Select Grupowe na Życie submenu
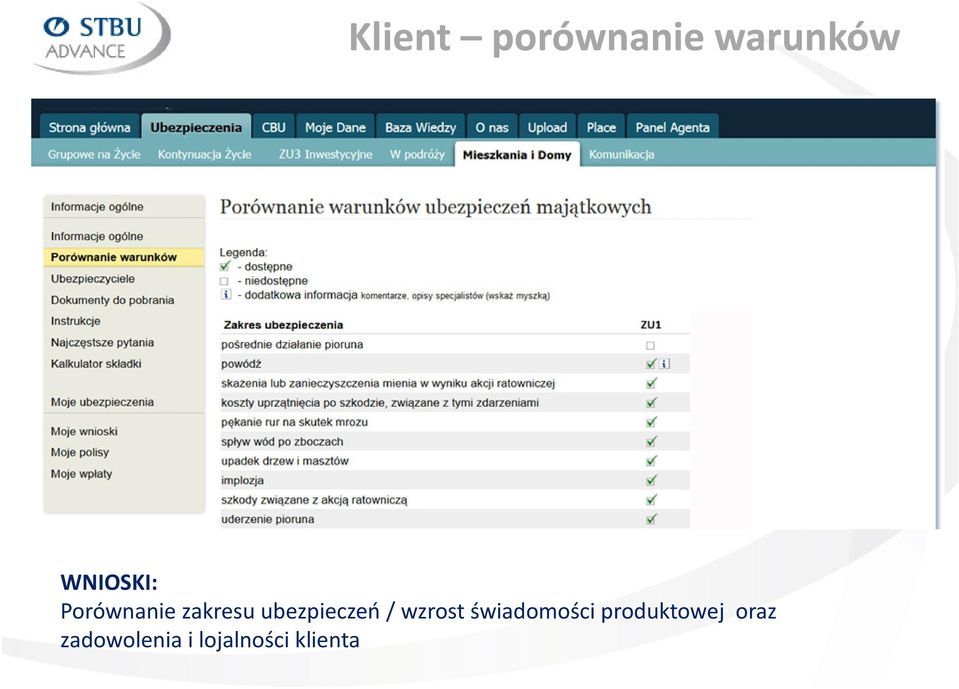Viewport: 959px width, 689px height. click(x=94, y=154)
